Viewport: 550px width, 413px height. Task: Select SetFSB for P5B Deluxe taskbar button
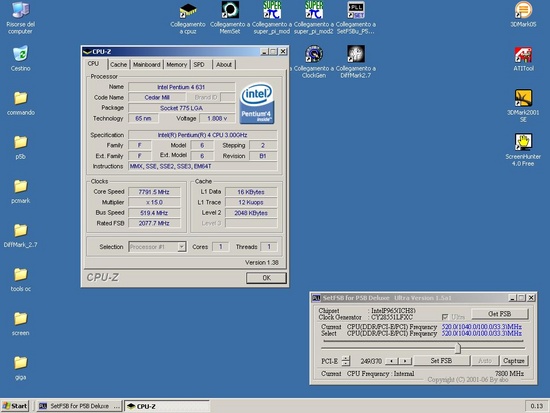point(80,406)
